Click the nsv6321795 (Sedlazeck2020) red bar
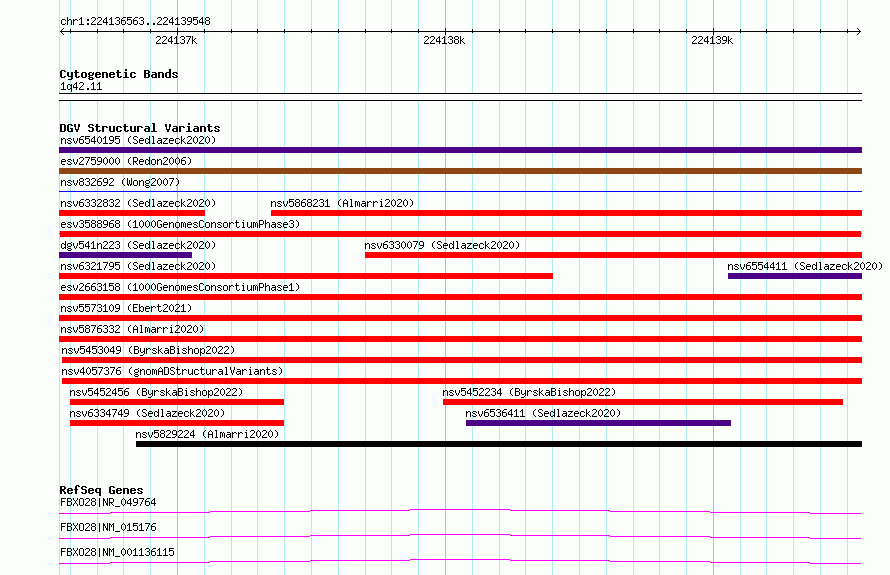890x575 pixels. [x=306, y=276]
